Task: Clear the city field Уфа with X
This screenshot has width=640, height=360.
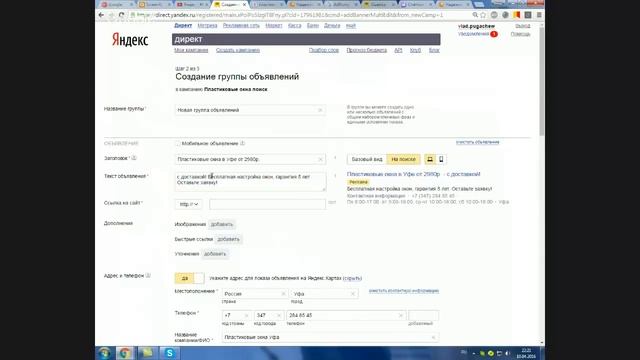Action: pyautogui.click(x=353, y=294)
